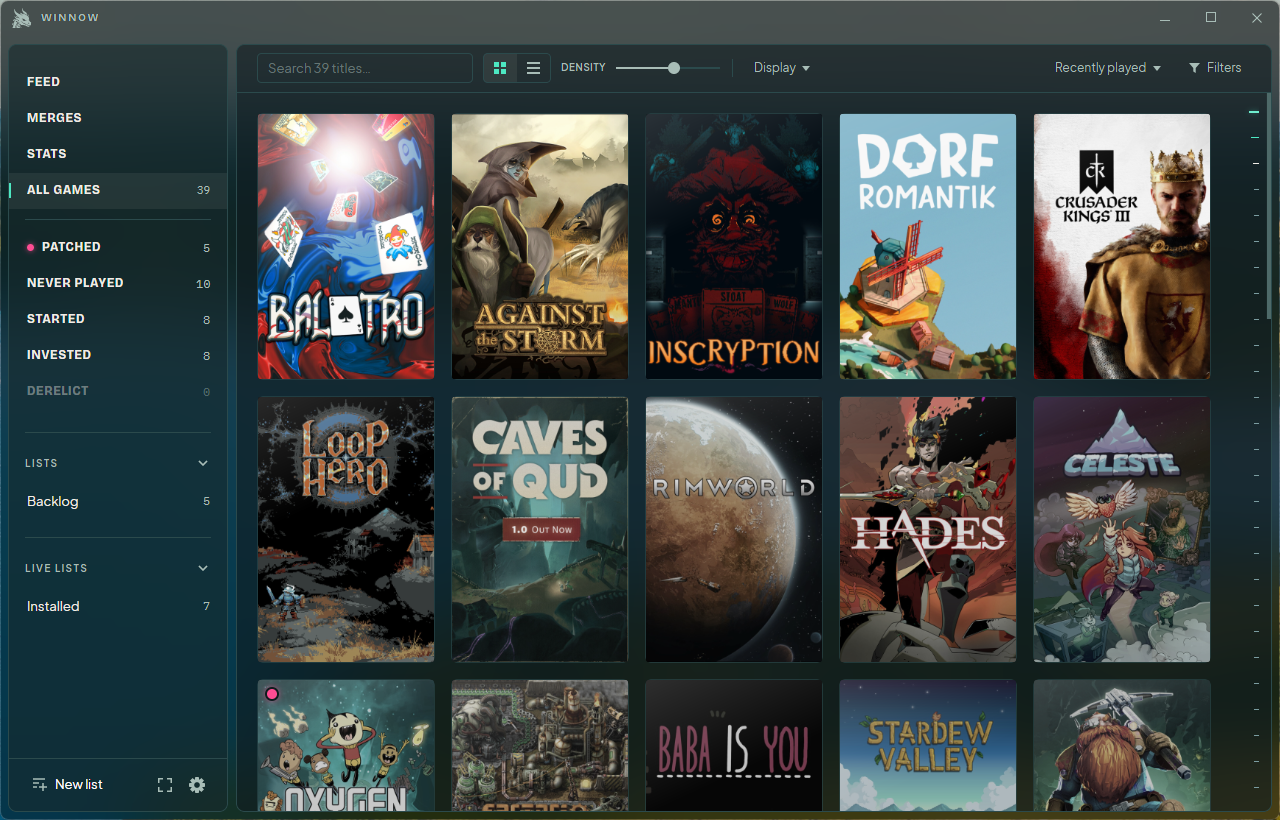The width and height of the screenshot is (1280, 820).
Task: Select the Balatro game cover
Action: pyautogui.click(x=346, y=246)
